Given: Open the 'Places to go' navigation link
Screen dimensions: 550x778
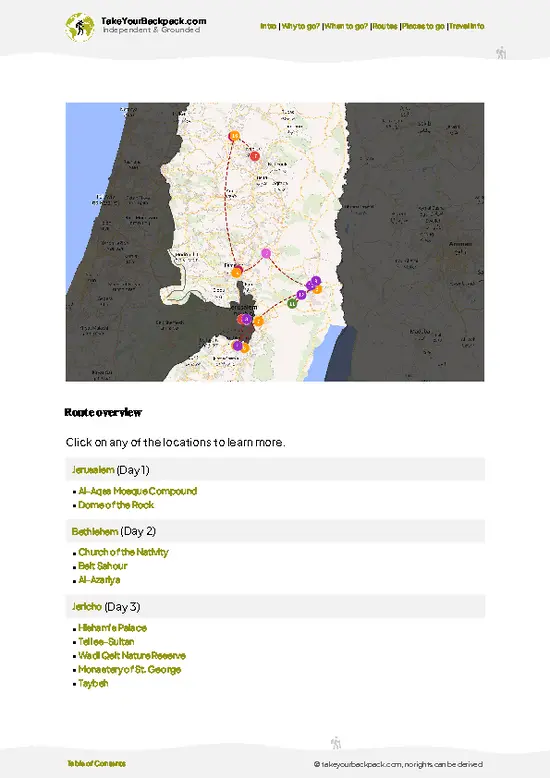Looking at the screenshot, I should tap(423, 26).
